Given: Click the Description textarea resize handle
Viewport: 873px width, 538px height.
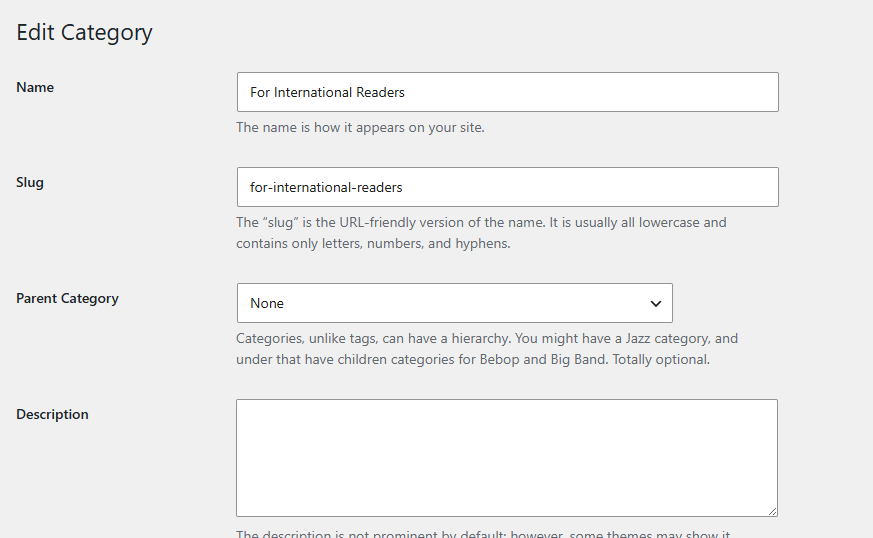Looking at the screenshot, I should click(x=772, y=511).
